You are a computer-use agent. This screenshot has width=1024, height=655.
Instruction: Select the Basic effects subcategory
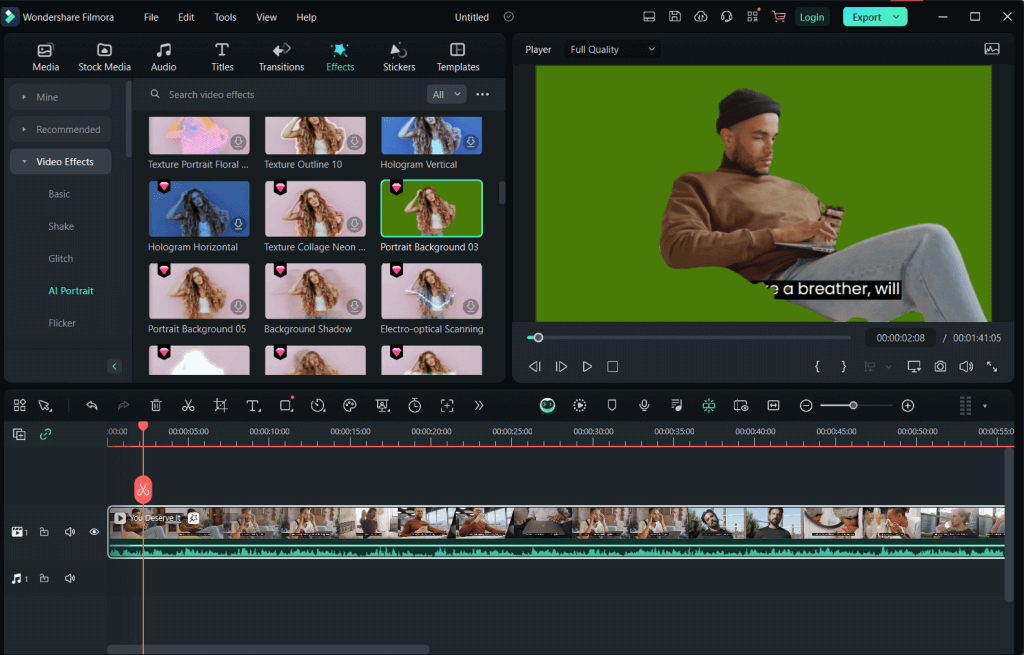[x=59, y=194]
